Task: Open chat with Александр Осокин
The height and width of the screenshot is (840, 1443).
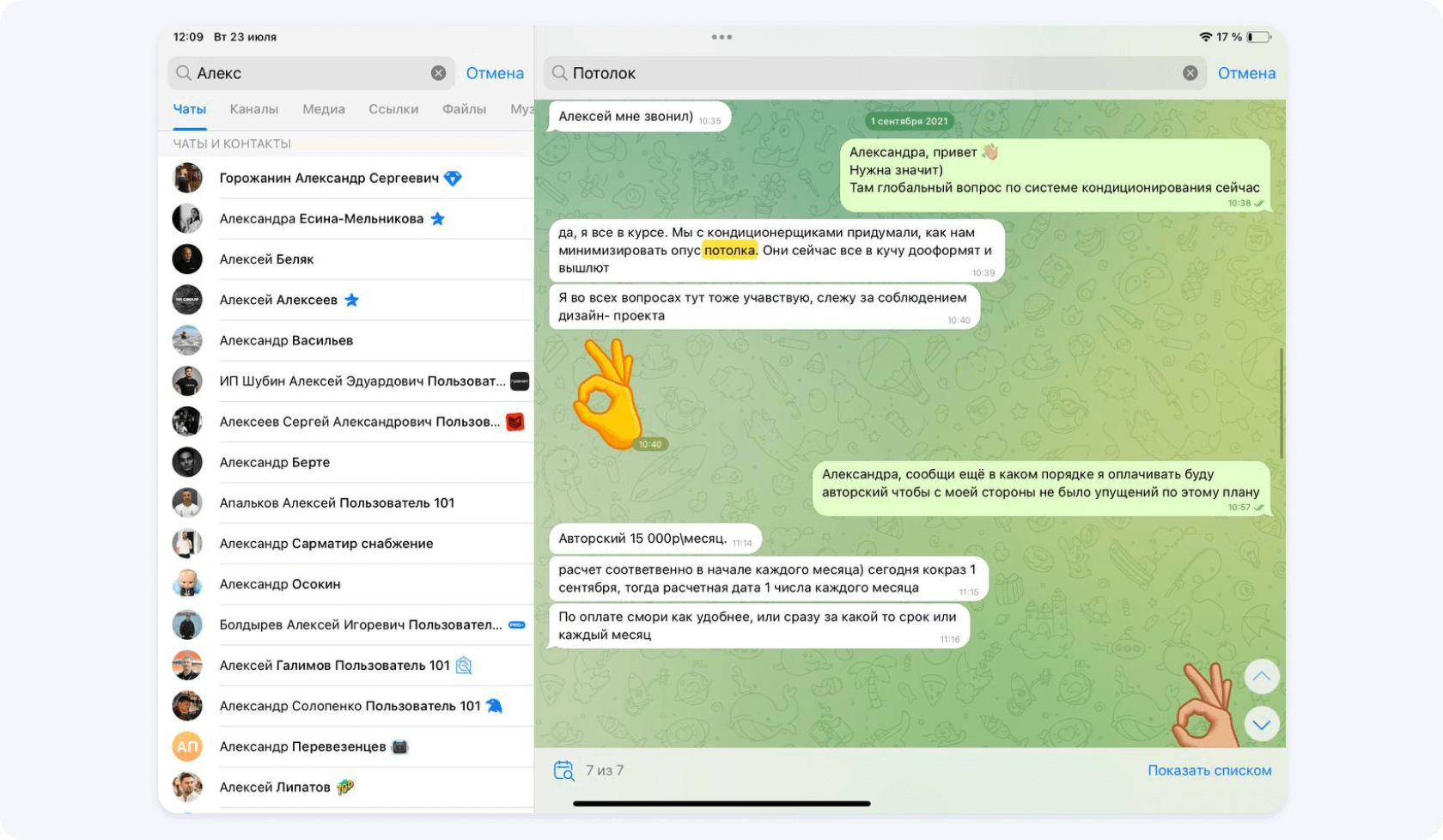Action: (x=280, y=584)
